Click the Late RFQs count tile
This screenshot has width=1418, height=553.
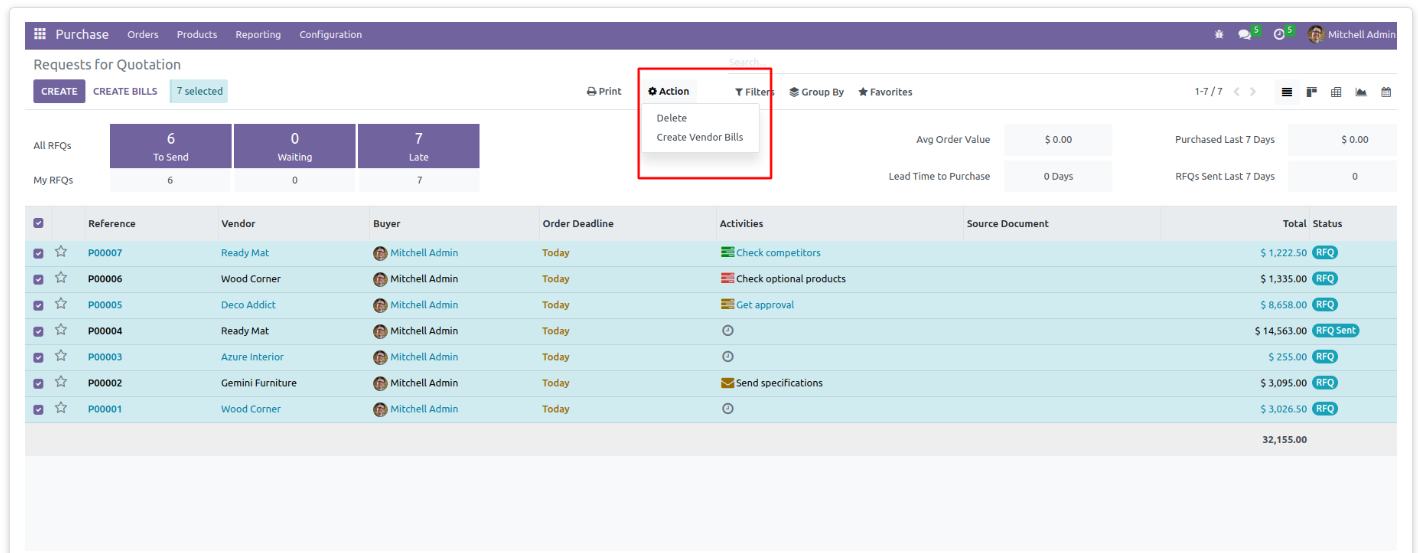pyautogui.click(x=419, y=146)
